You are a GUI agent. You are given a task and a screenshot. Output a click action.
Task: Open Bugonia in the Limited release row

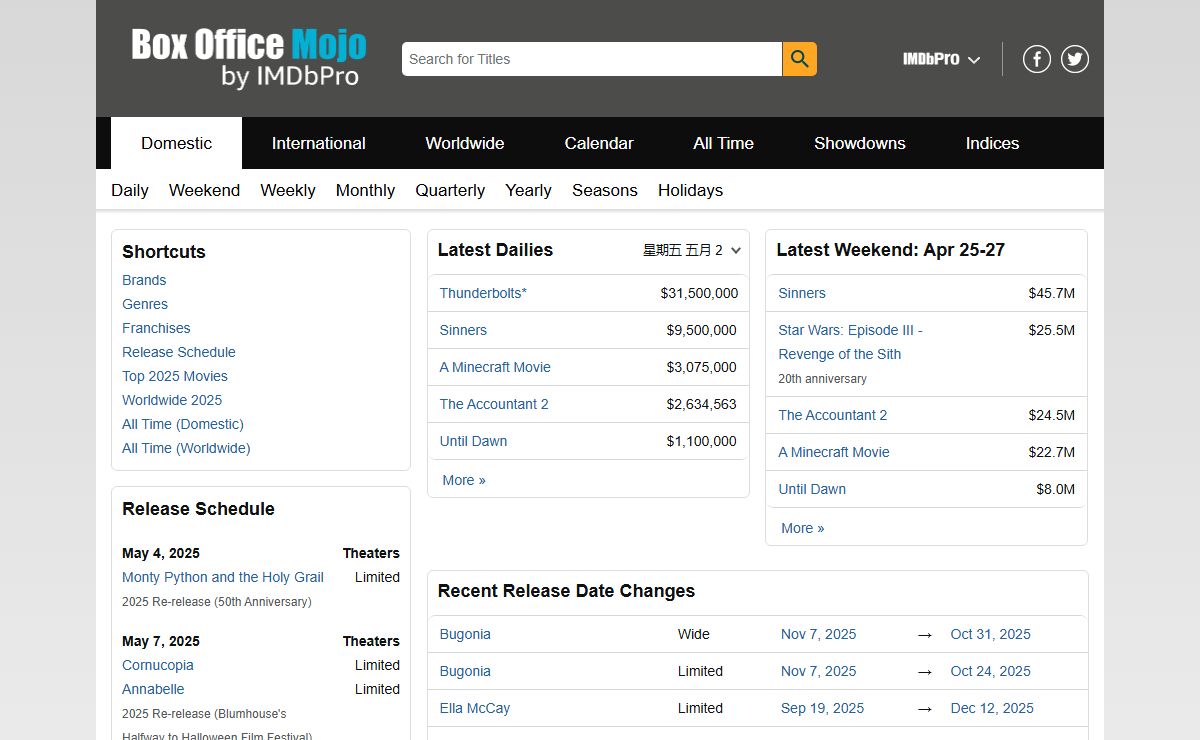(x=465, y=671)
